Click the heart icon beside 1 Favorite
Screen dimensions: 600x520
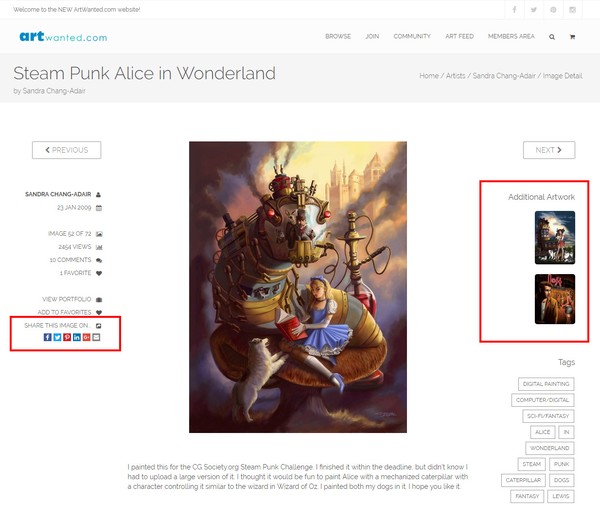click(x=99, y=273)
